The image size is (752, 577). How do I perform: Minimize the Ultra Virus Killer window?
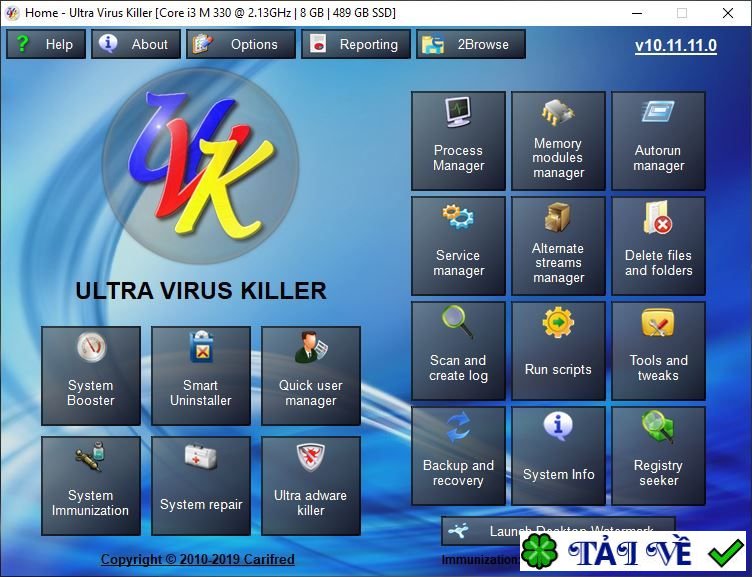pyautogui.click(x=637, y=13)
